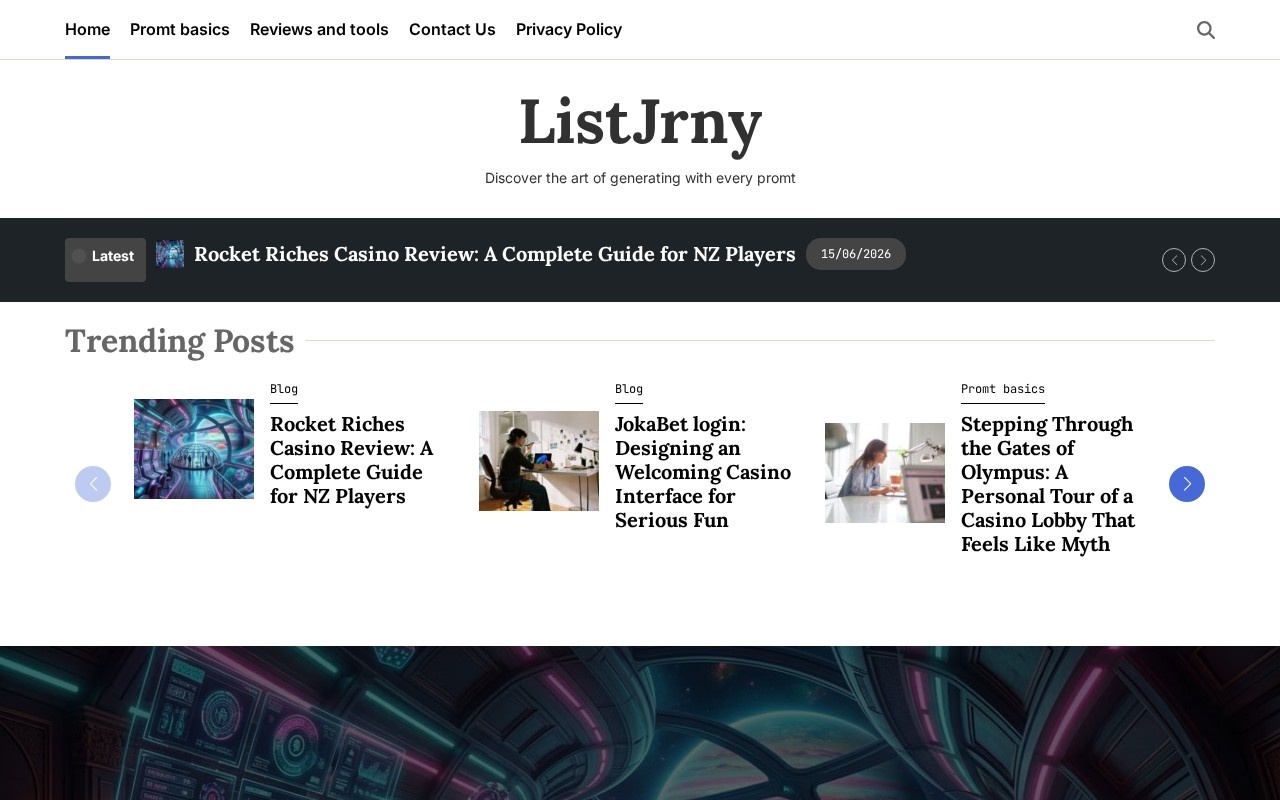
Task: Click the futuristic casino banner image
Action: pyautogui.click(x=640, y=723)
